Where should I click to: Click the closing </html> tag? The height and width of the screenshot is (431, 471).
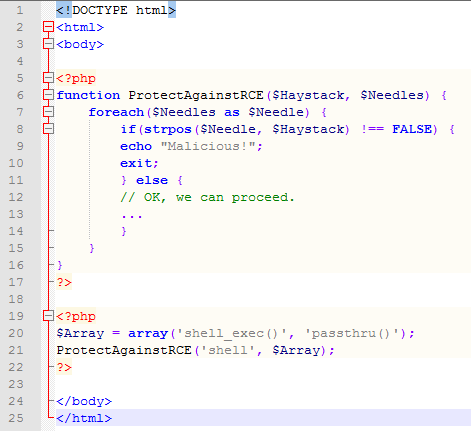click(84, 418)
